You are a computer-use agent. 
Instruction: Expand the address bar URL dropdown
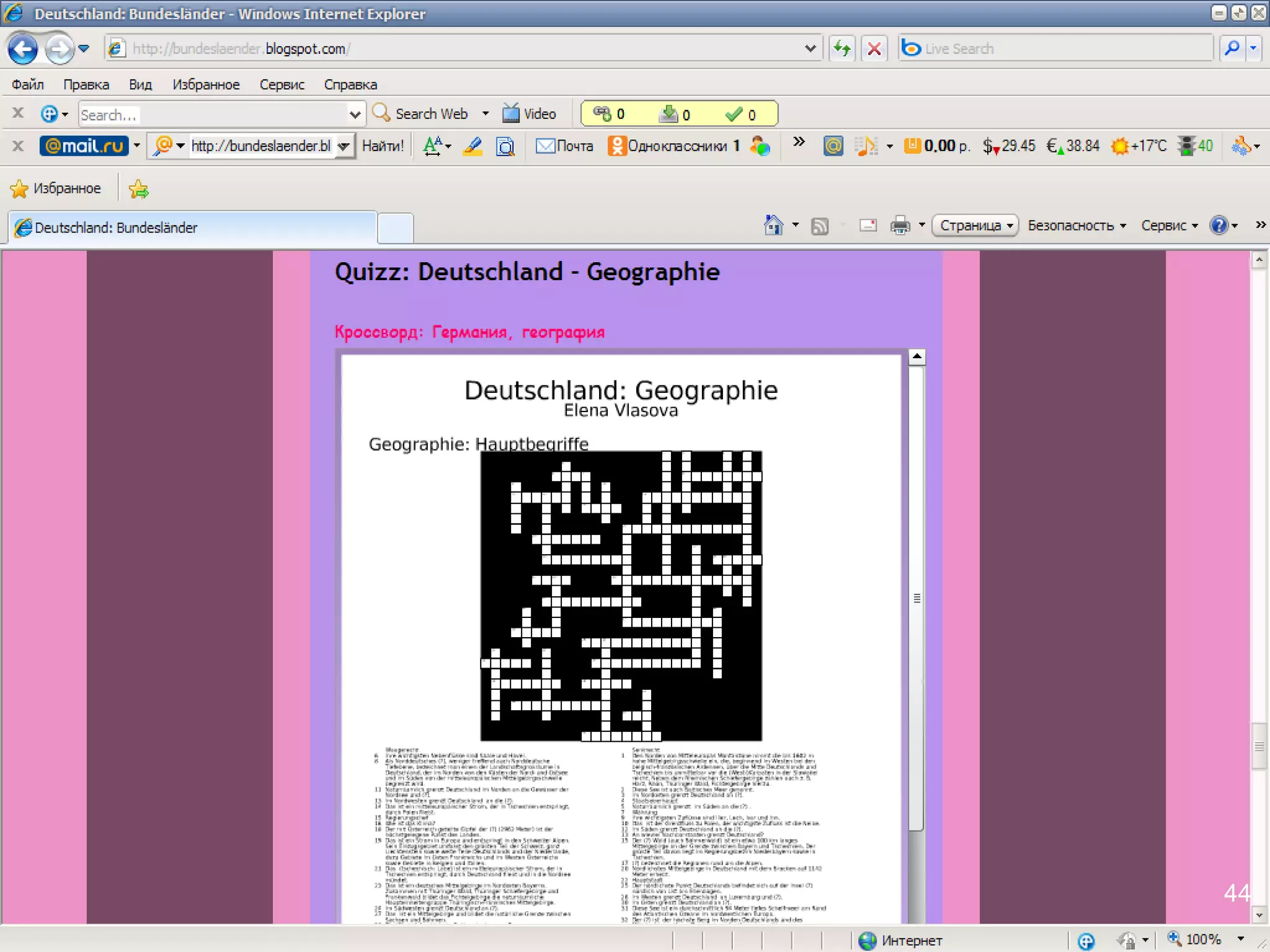[810, 48]
